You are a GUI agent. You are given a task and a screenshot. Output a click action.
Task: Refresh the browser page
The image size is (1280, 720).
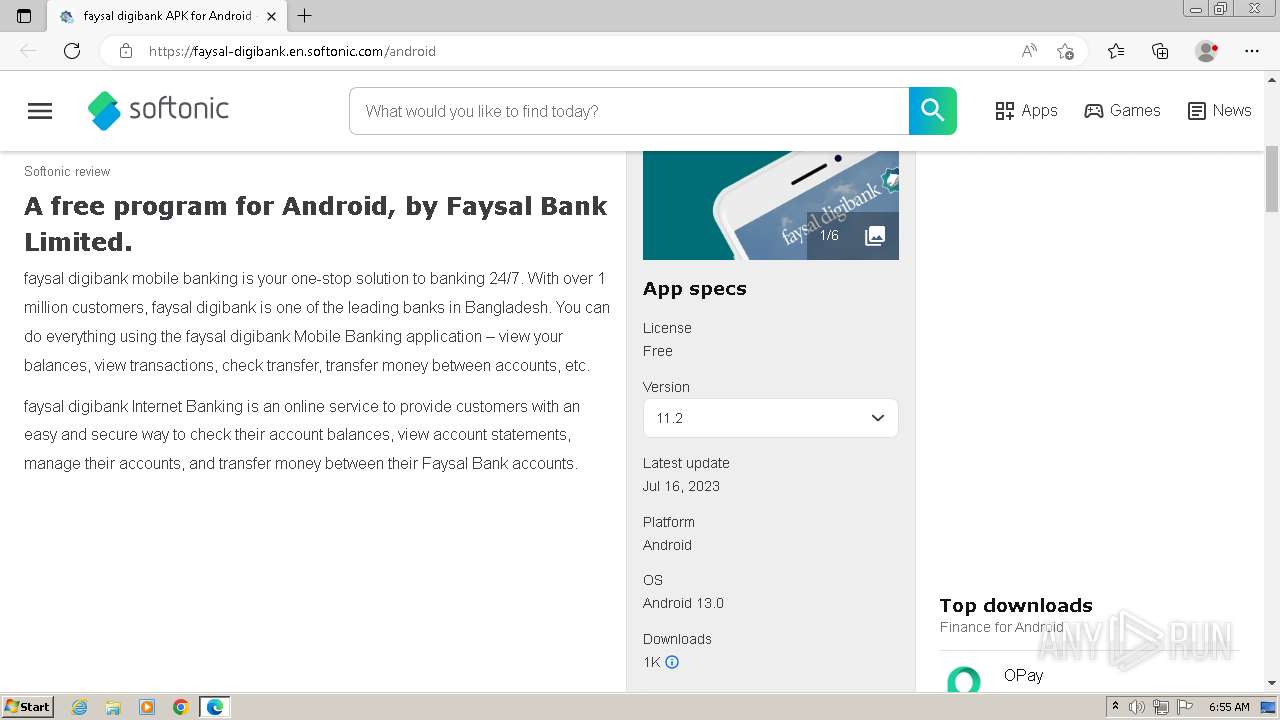[x=72, y=51]
